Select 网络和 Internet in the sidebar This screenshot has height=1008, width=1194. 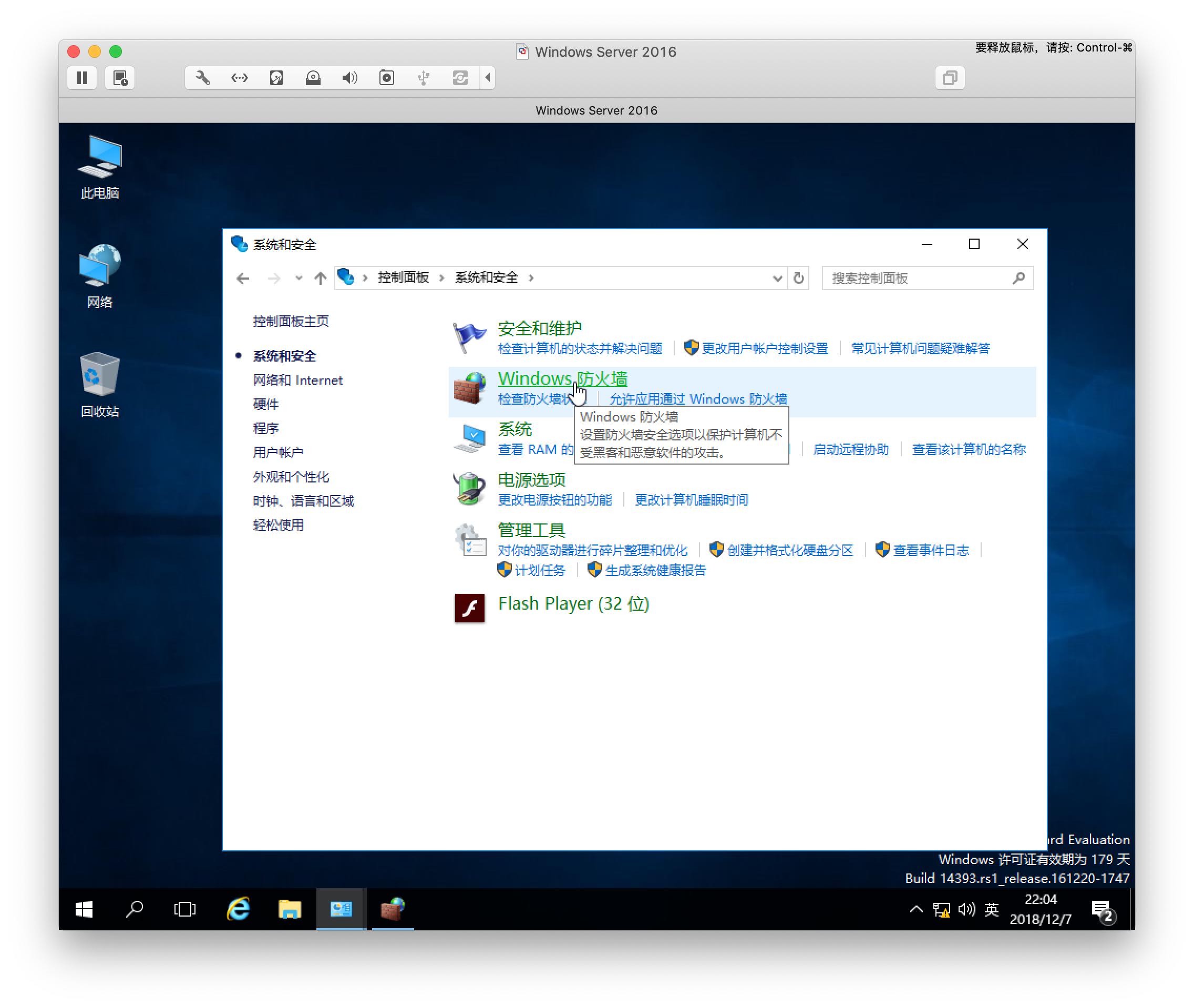coord(297,380)
